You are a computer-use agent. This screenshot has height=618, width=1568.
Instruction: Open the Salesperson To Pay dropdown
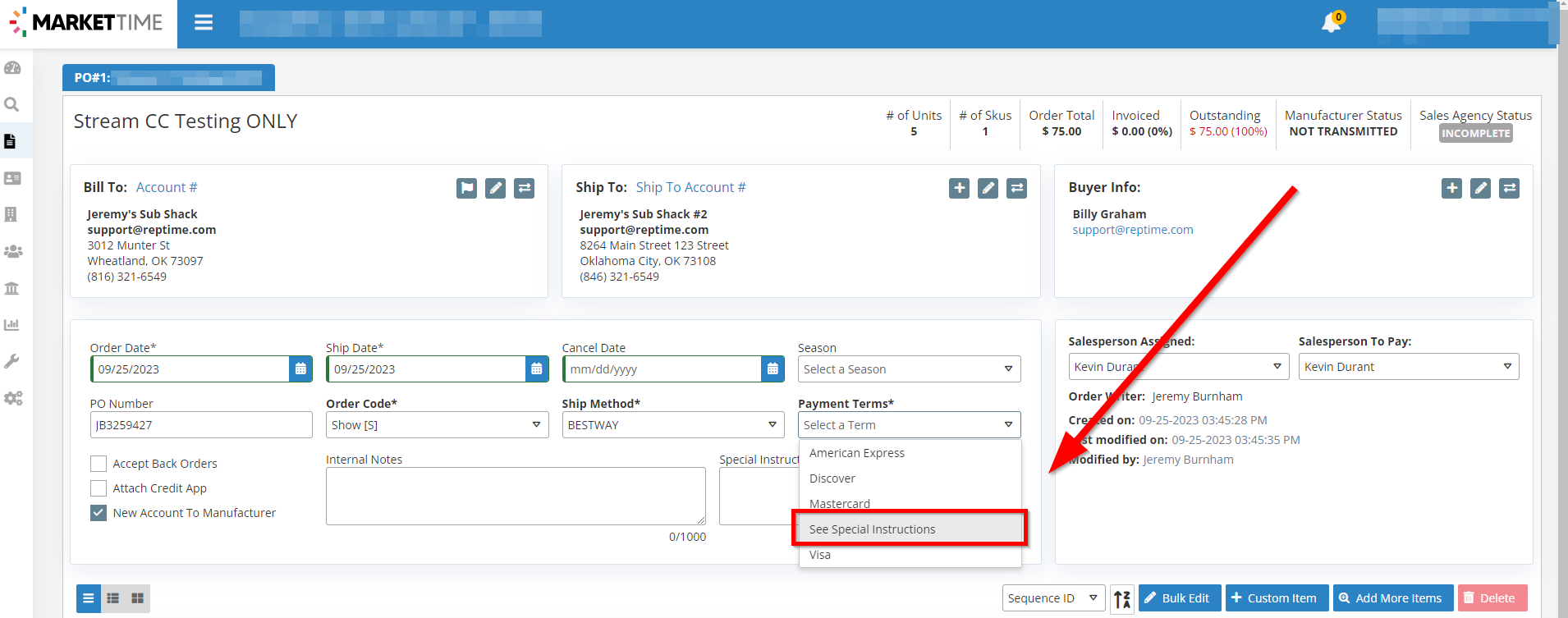[x=1409, y=367]
